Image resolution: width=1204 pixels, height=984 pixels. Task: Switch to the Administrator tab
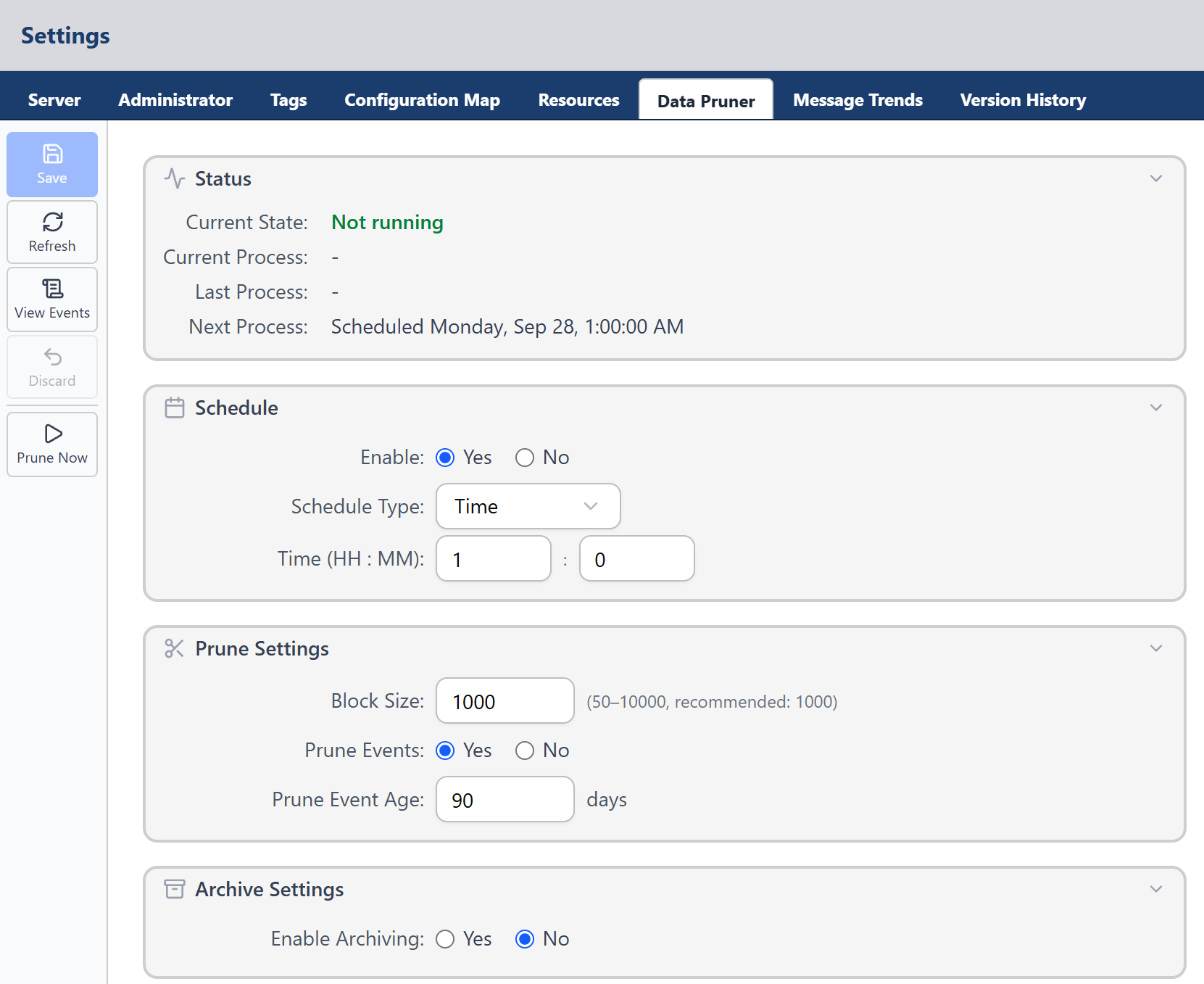tap(175, 100)
